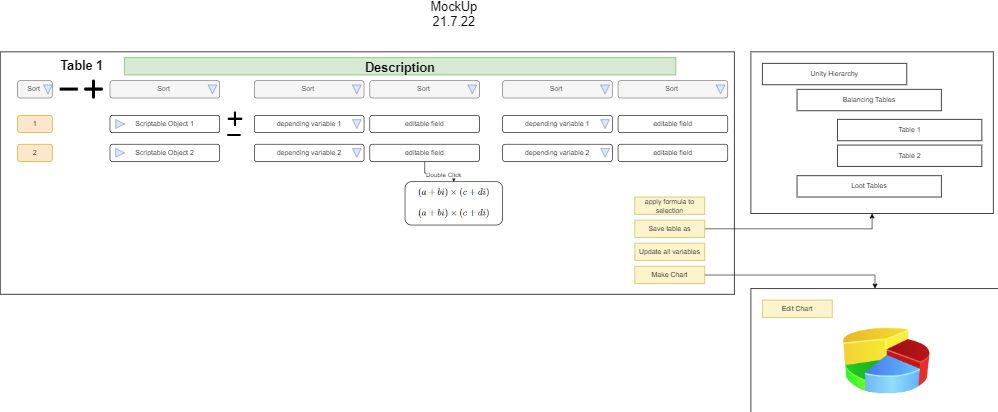Select Loot Tables in the hierarchy panel

click(x=868, y=186)
